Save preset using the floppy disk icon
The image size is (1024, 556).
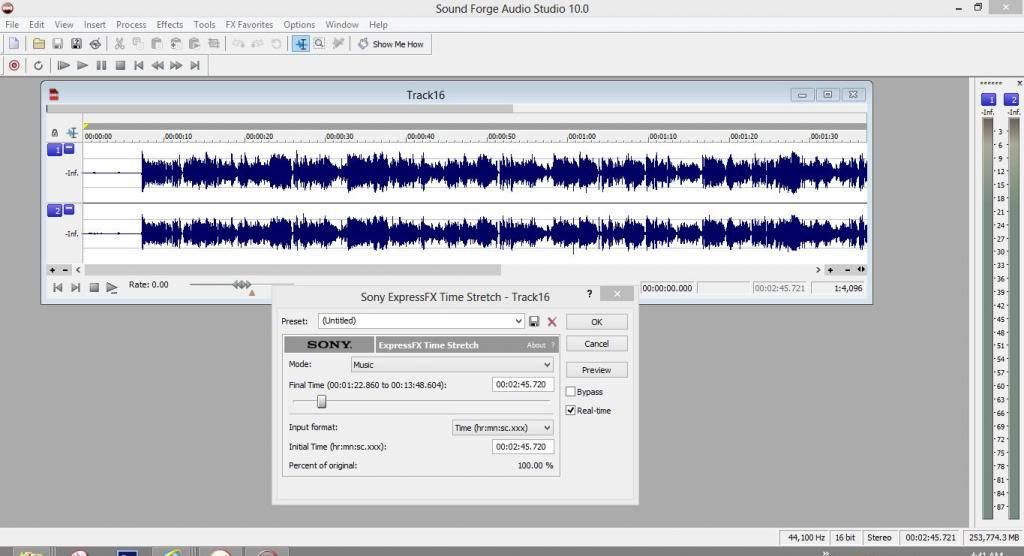(x=534, y=322)
